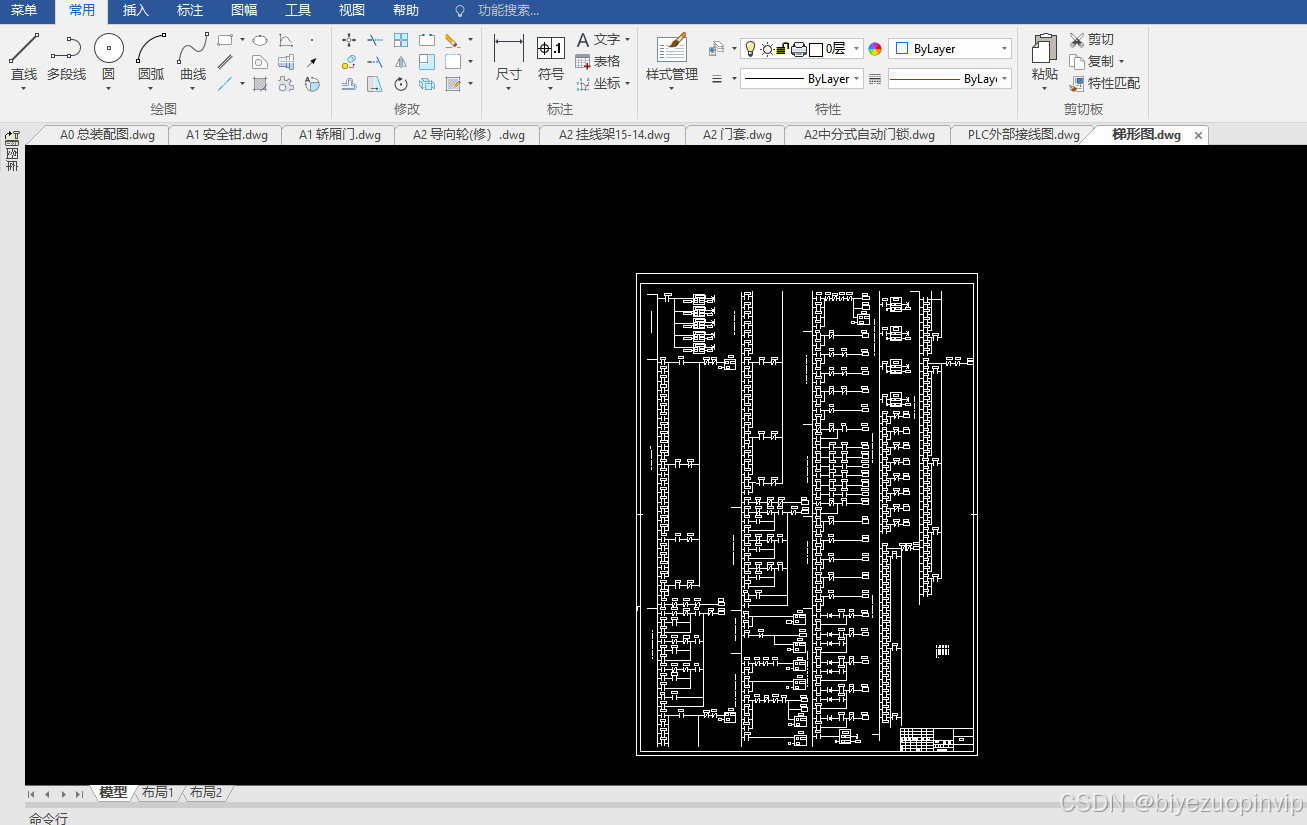Screen dimensions: 1307x825
Task: Select the 直线 (Line) drawing tool
Action: [24, 56]
